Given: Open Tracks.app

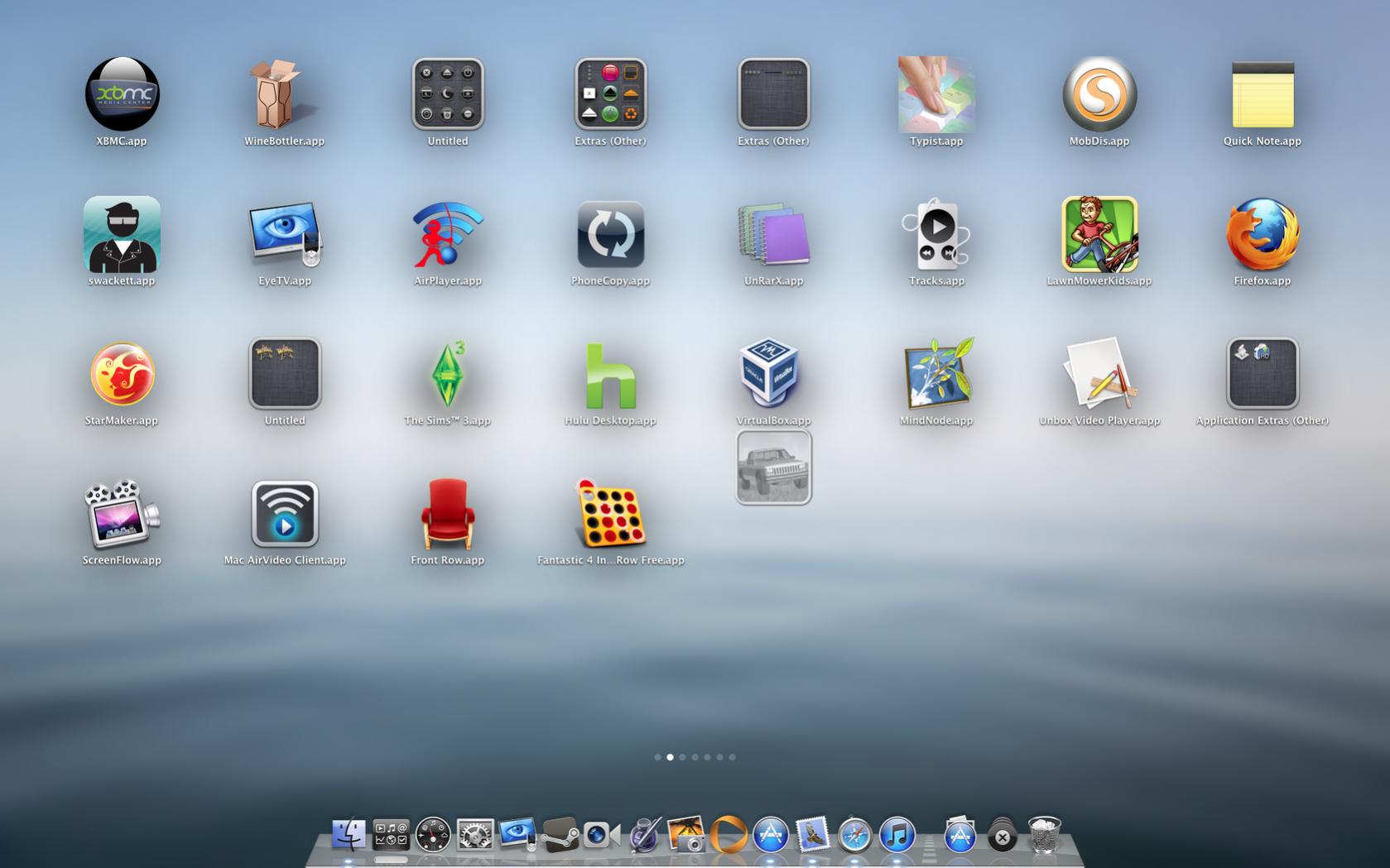Looking at the screenshot, I should (936, 234).
